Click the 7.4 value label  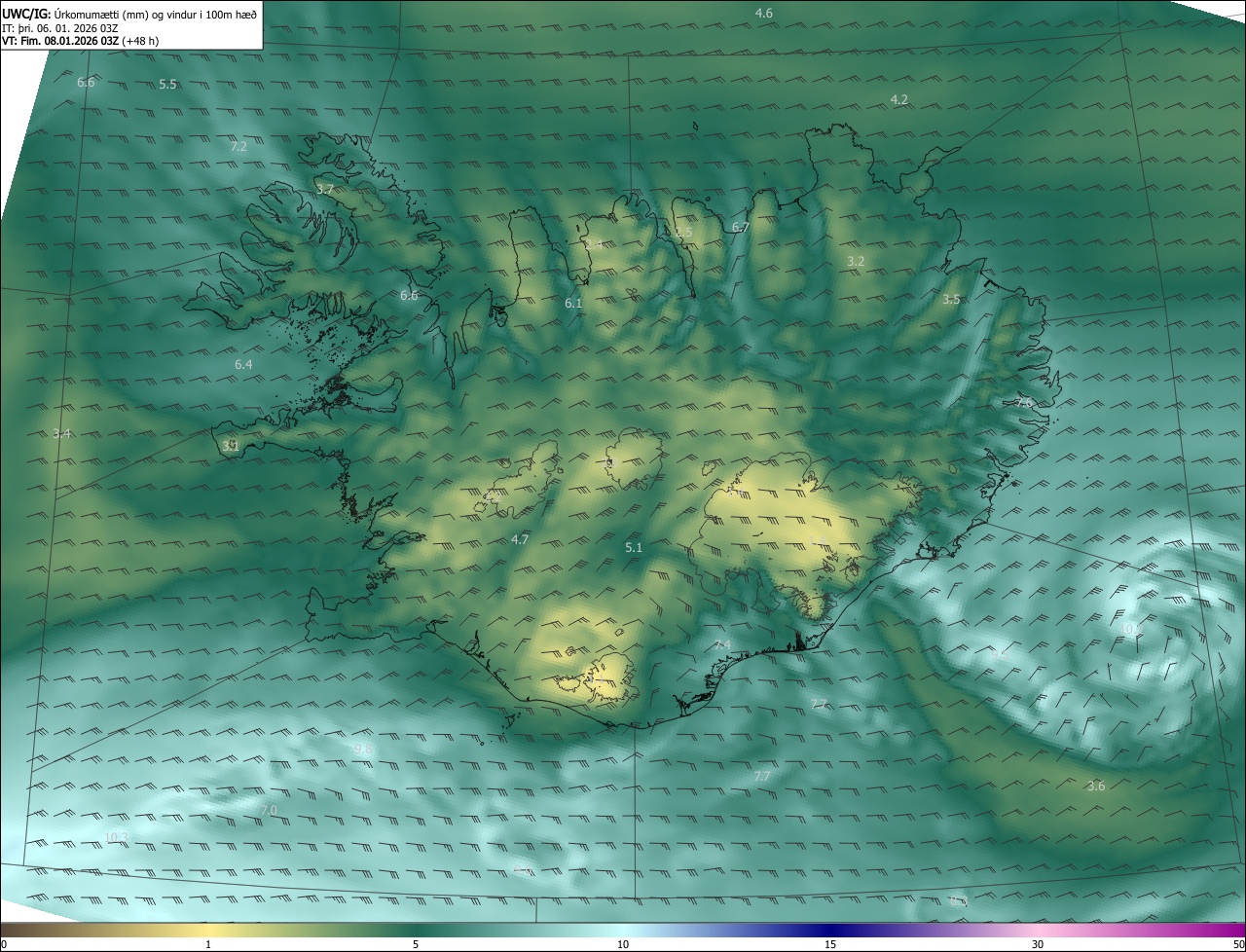[721, 646]
